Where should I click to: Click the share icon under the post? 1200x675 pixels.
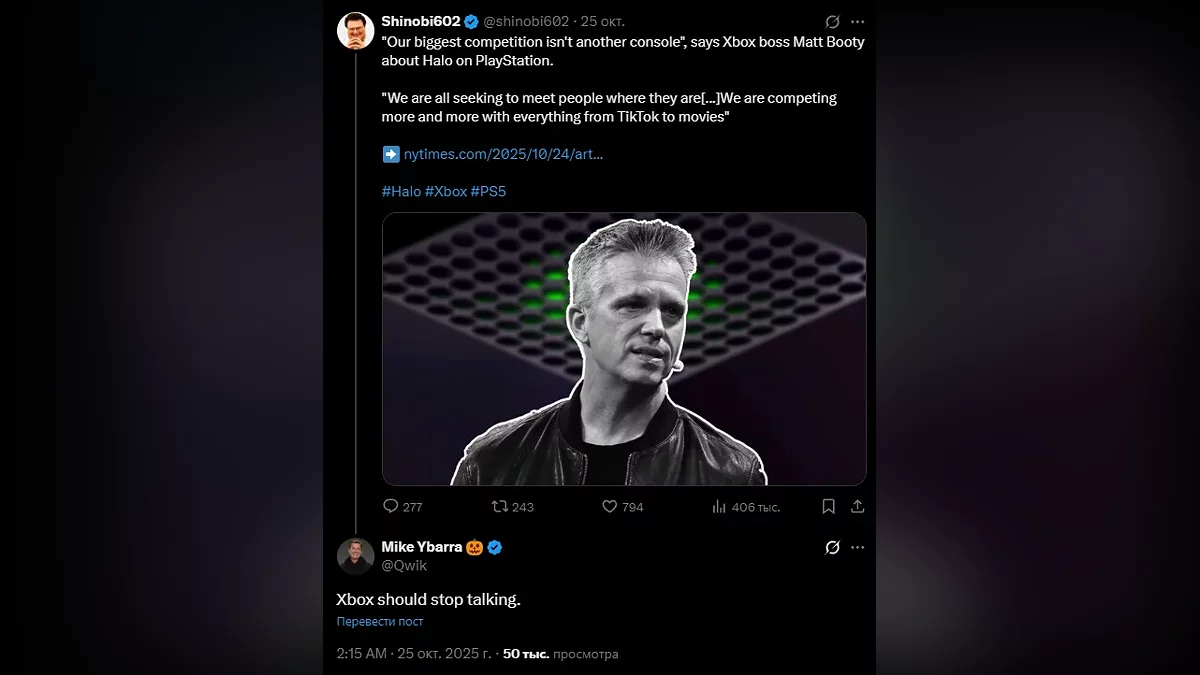point(857,507)
